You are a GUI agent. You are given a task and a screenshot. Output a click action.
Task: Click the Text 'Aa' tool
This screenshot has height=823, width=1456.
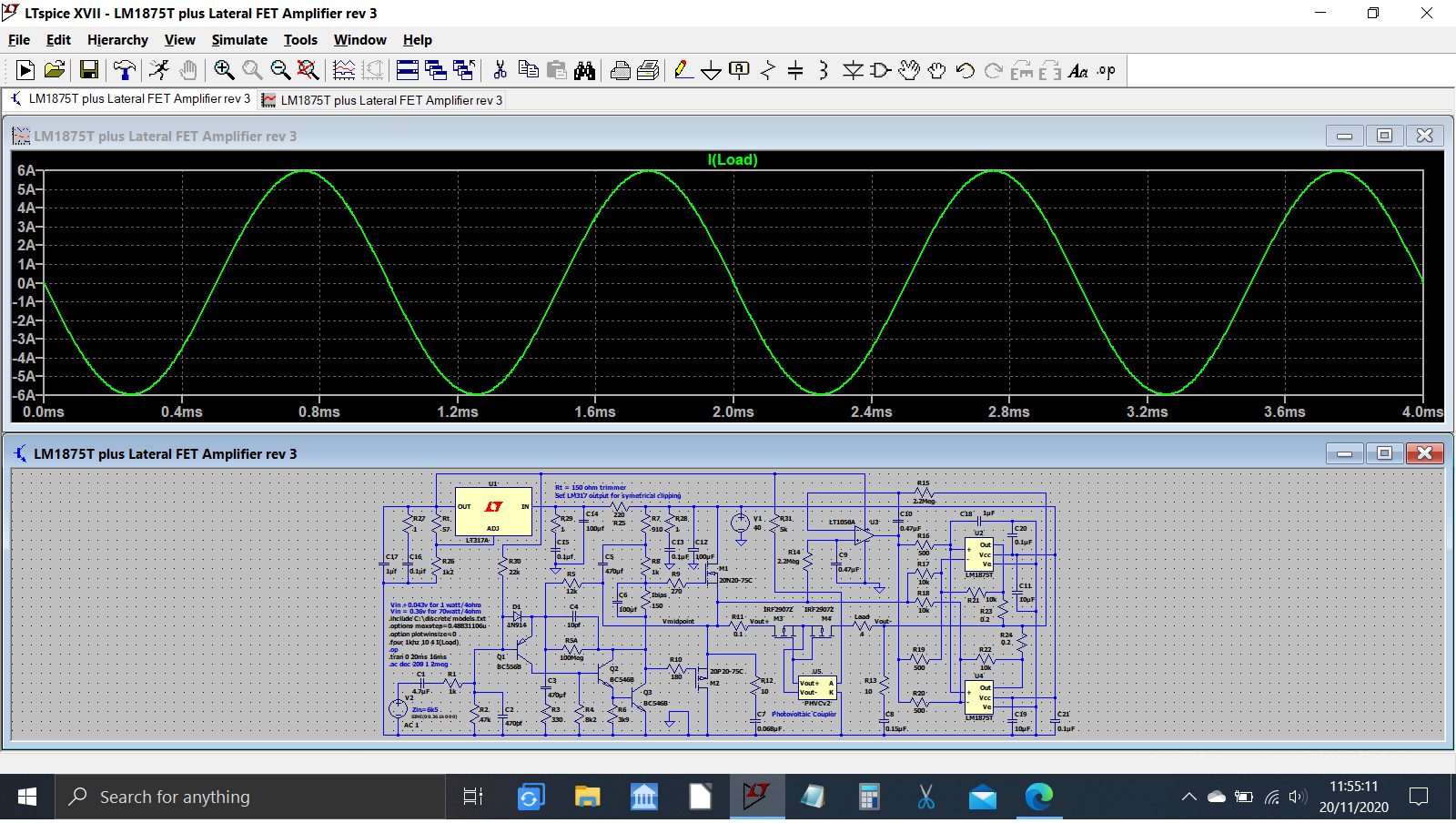click(x=1078, y=70)
